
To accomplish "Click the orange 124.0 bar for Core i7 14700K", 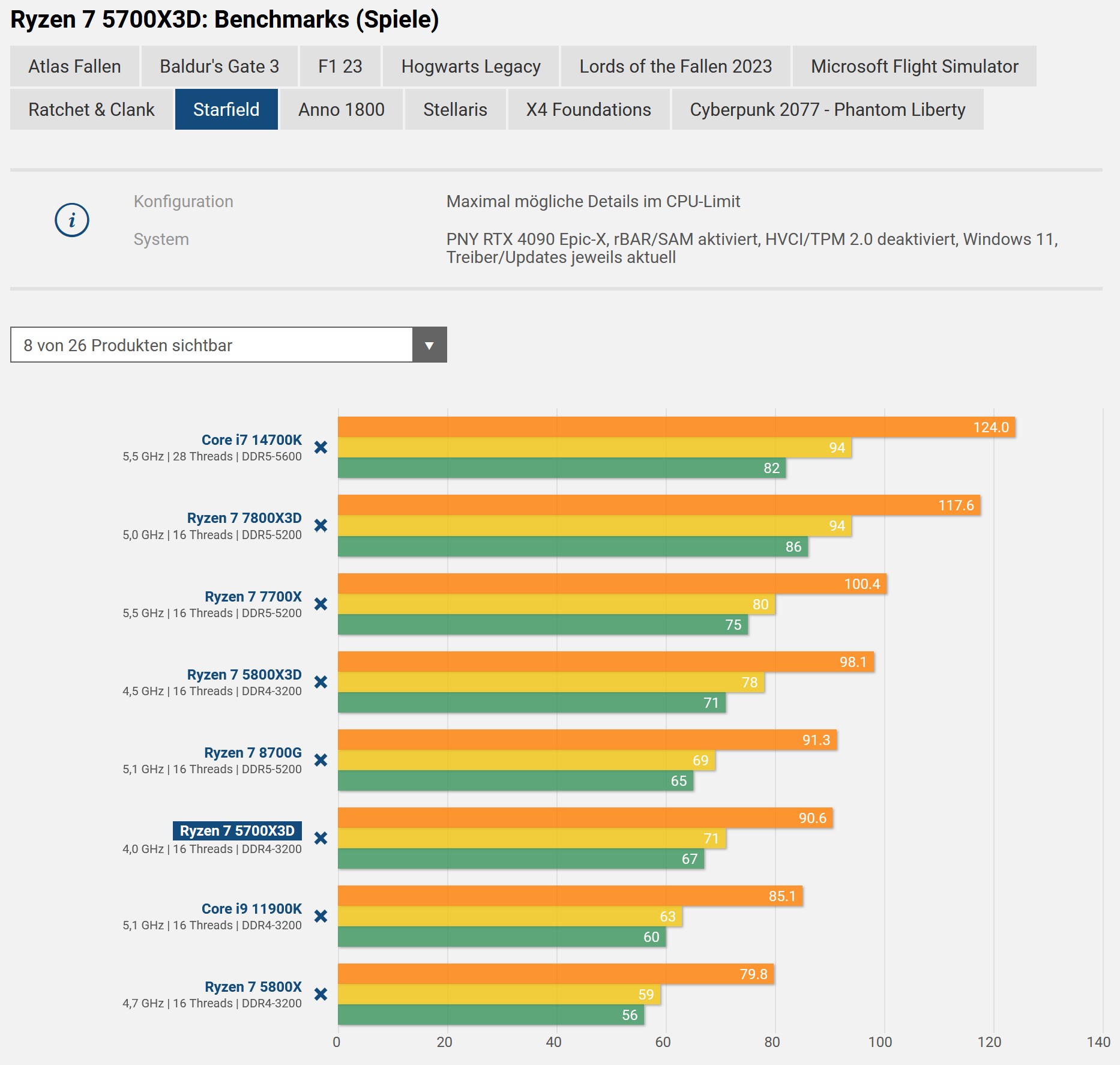I will [x=676, y=427].
